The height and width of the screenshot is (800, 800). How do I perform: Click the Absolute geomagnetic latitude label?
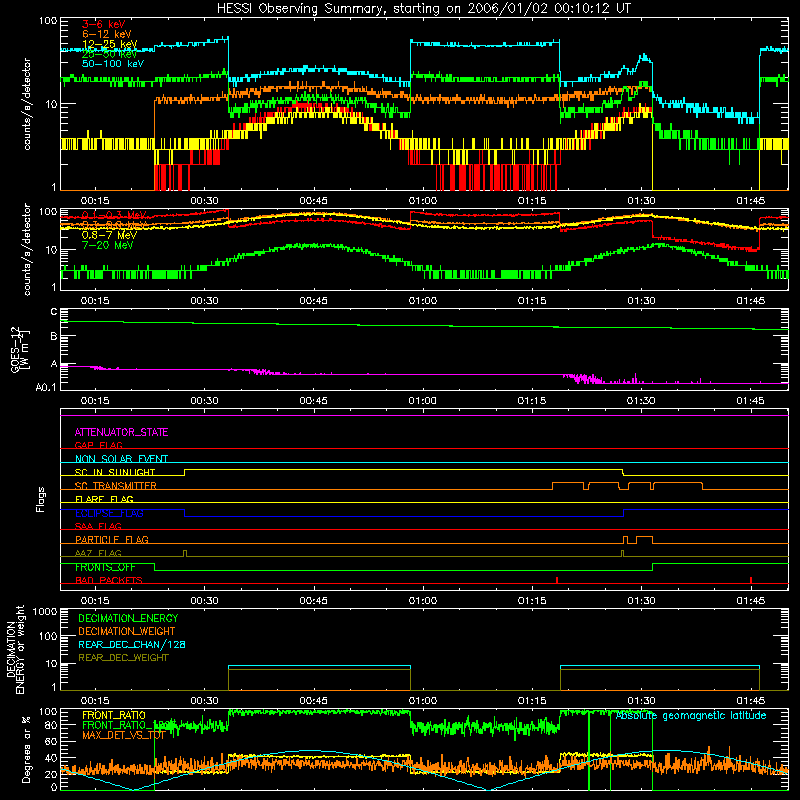click(x=691, y=716)
